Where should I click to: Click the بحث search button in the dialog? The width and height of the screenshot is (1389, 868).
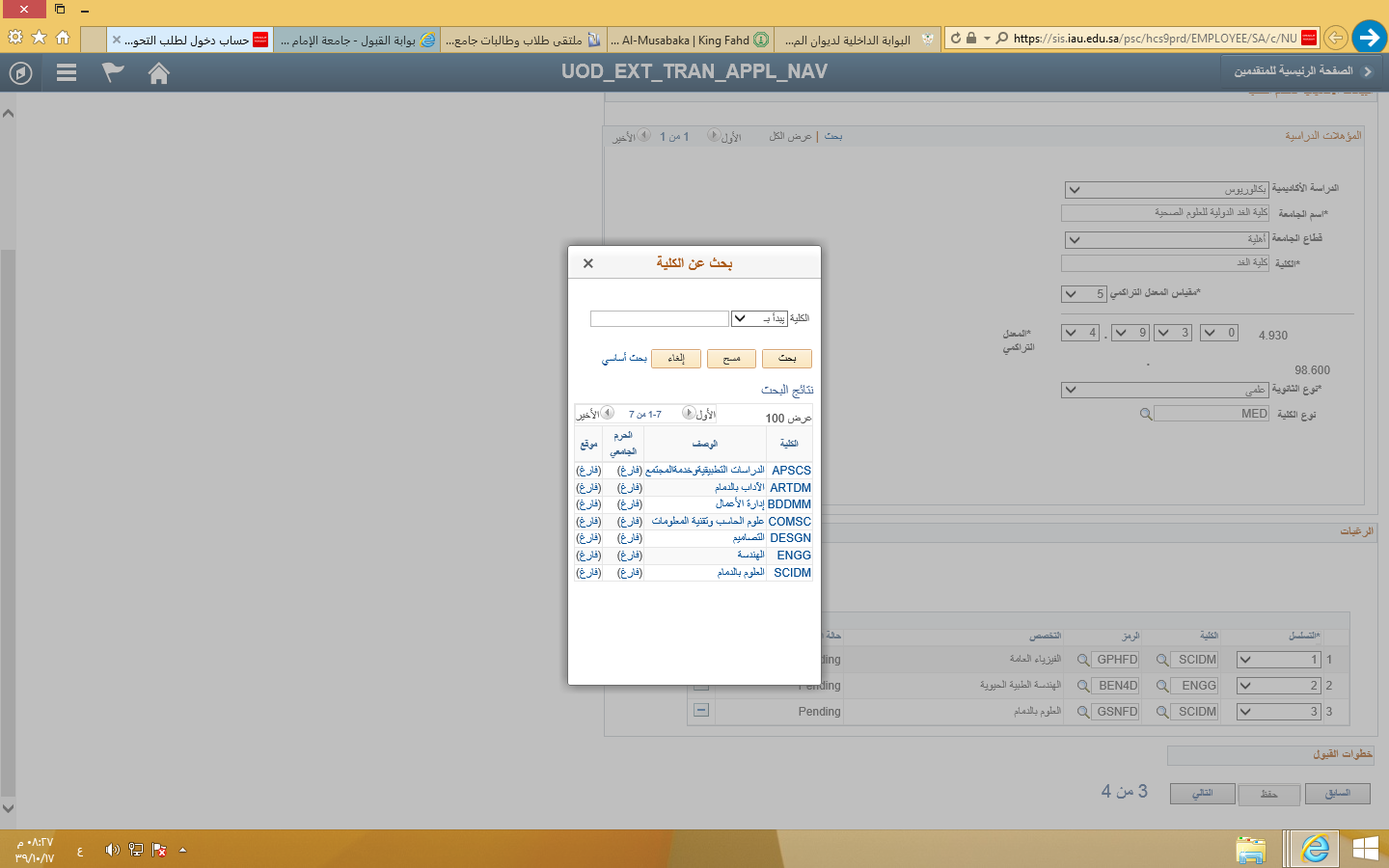(787, 359)
